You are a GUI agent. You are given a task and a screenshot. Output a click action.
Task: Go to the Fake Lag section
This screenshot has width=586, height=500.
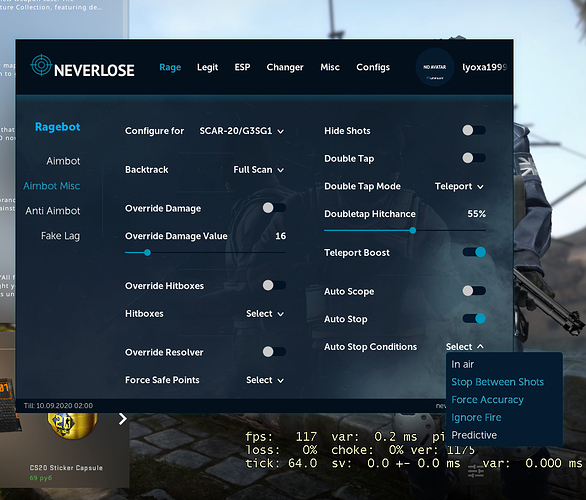click(x=60, y=236)
